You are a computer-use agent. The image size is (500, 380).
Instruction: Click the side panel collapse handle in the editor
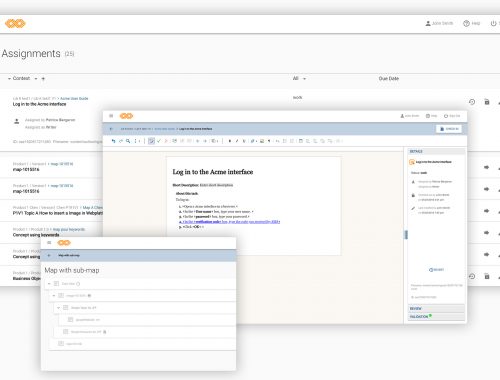406,235
